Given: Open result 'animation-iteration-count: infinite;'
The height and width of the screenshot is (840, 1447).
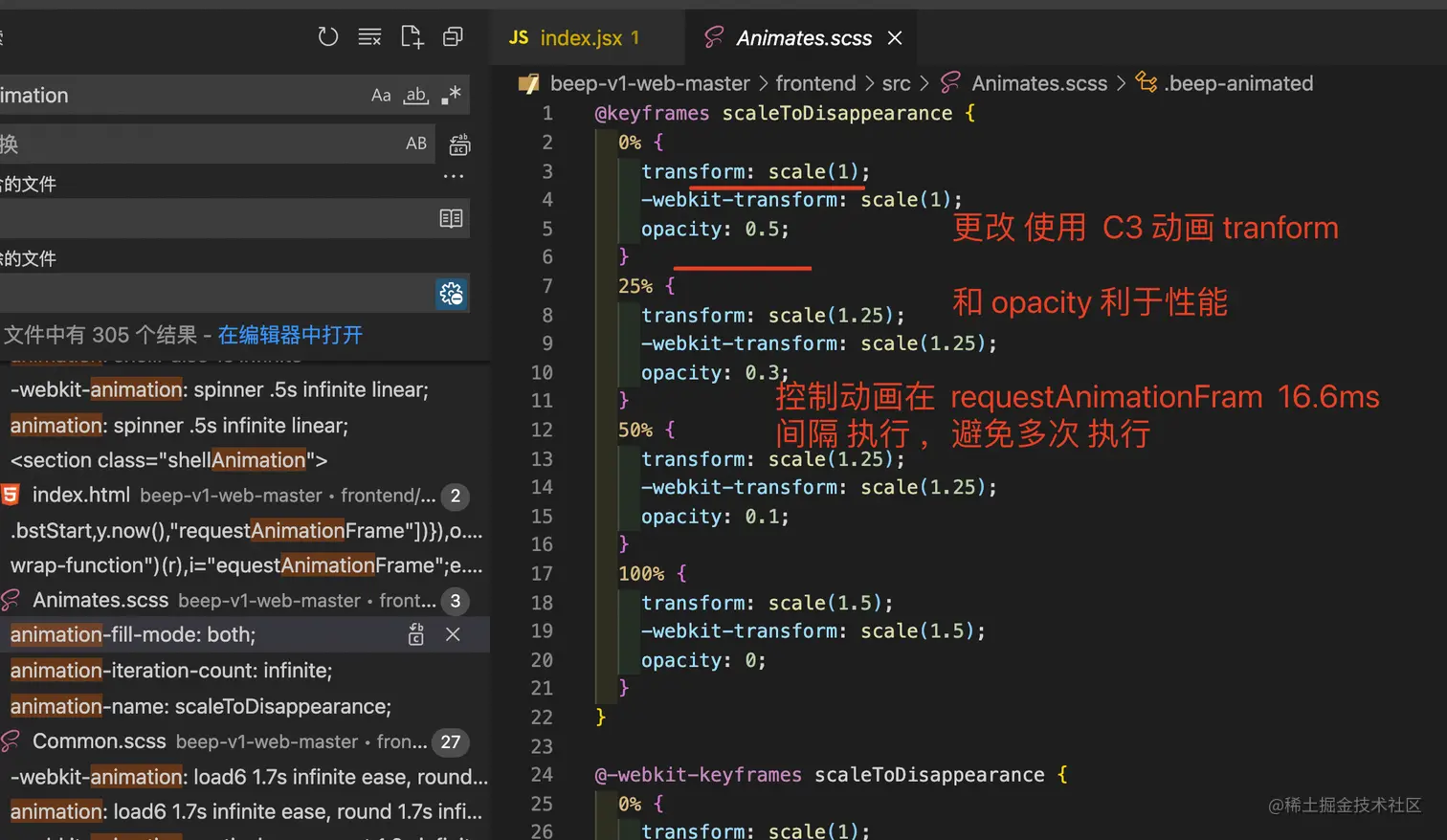Looking at the screenshot, I should click(171, 671).
